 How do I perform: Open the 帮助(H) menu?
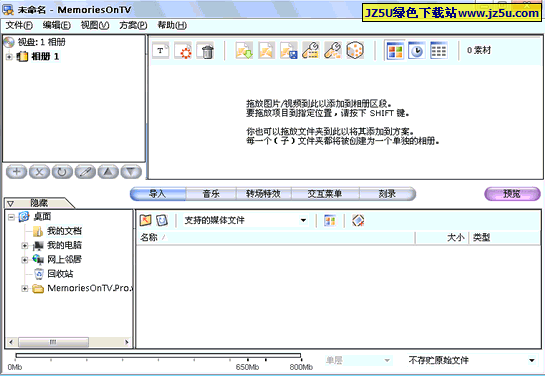172,25
